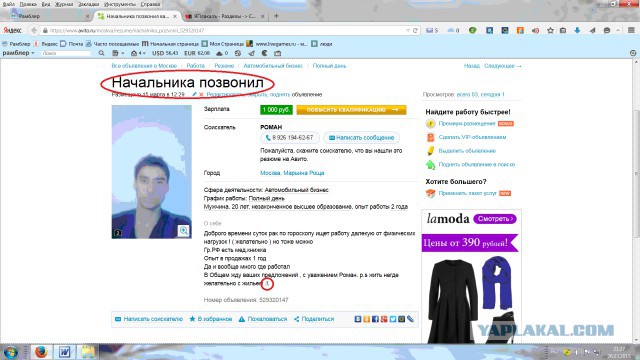640x360 pixels.
Task: Click Выделить объявление link
Action: point(467,151)
